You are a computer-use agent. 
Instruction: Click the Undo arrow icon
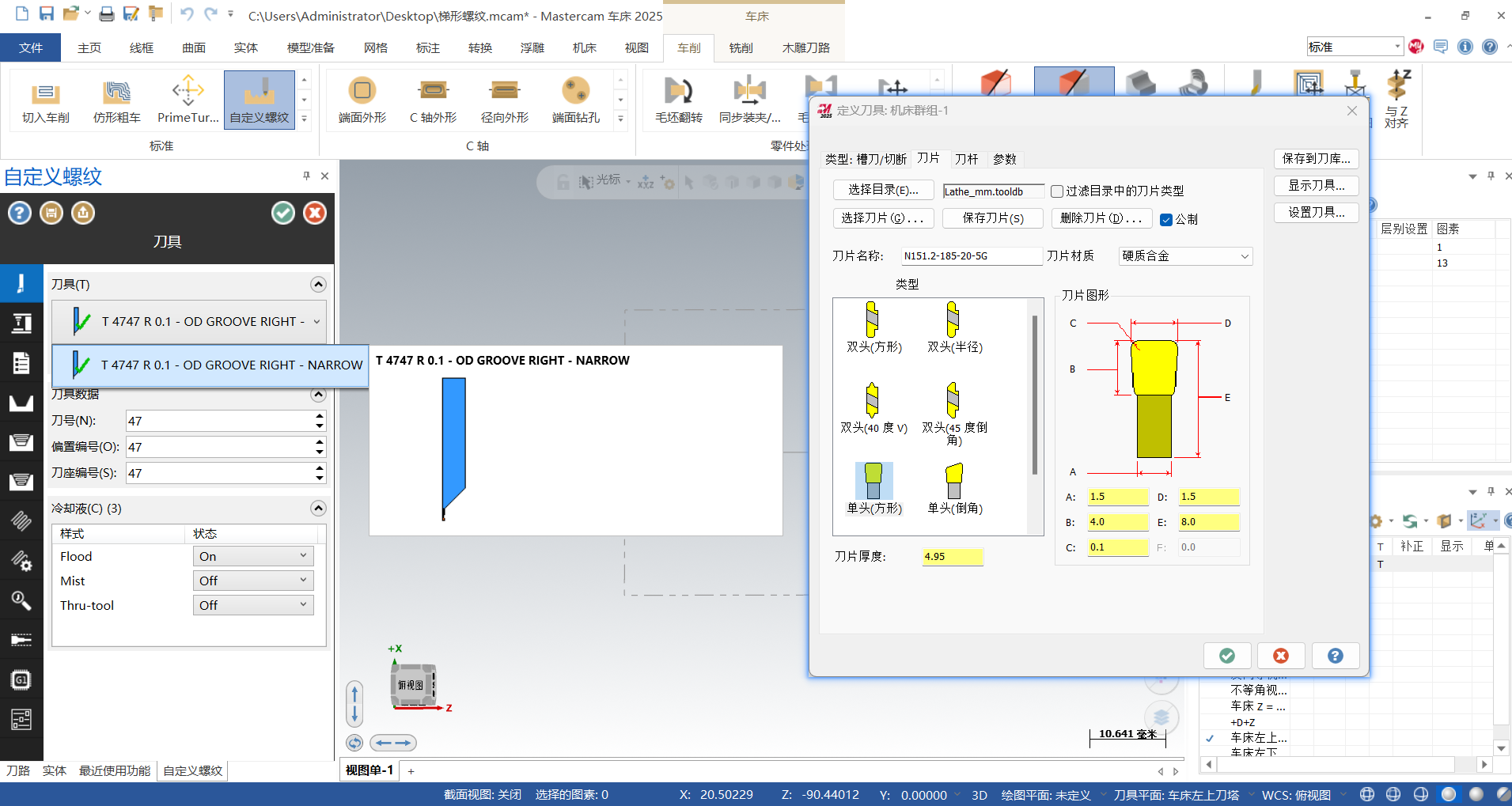[x=186, y=13]
